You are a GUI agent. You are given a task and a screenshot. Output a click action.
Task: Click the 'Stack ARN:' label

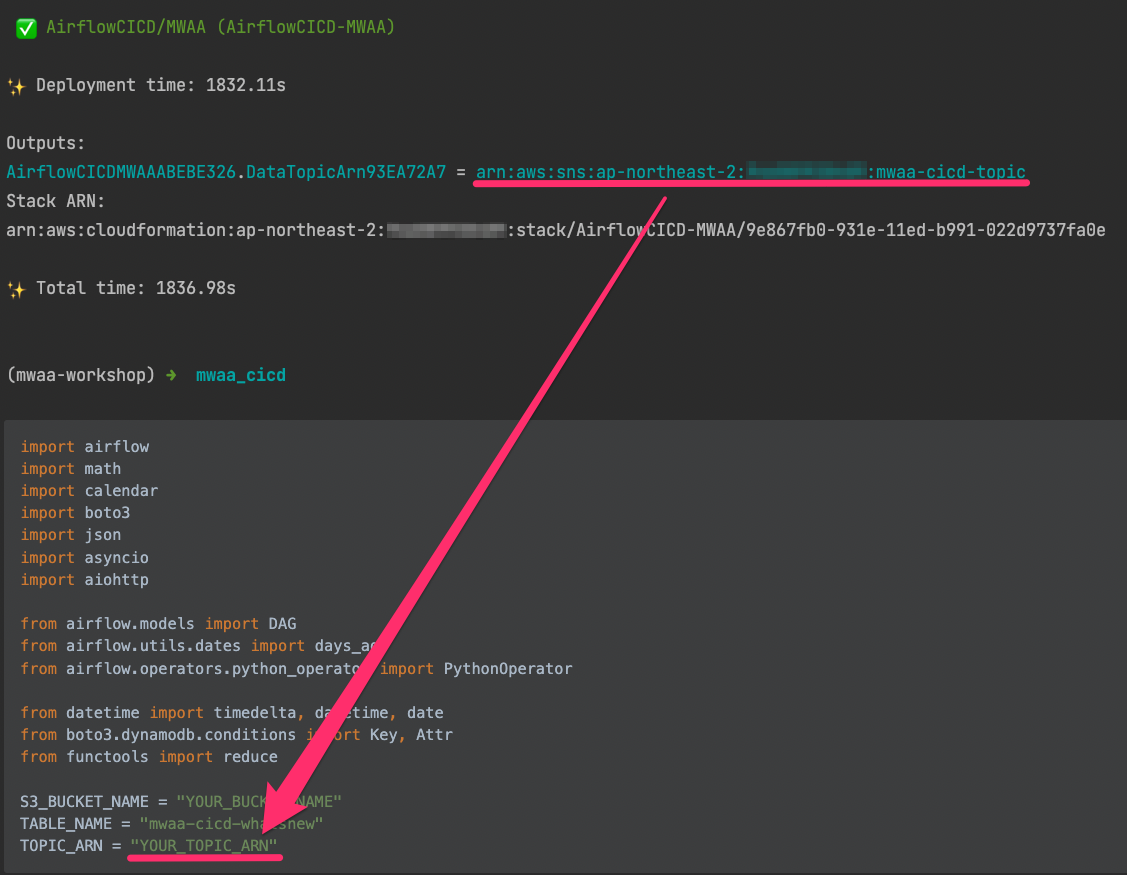(55, 201)
